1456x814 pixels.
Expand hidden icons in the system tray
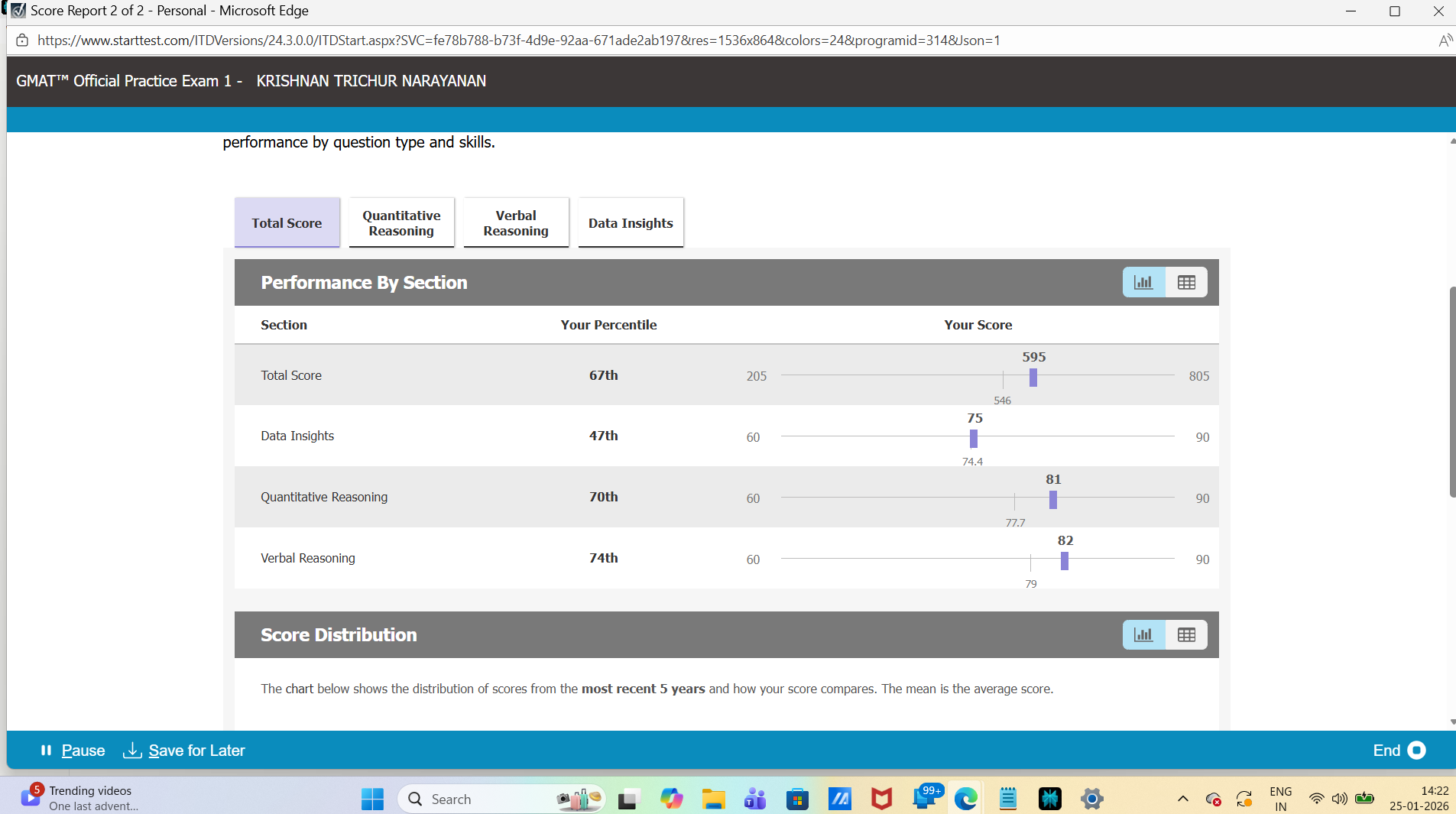1183,798
